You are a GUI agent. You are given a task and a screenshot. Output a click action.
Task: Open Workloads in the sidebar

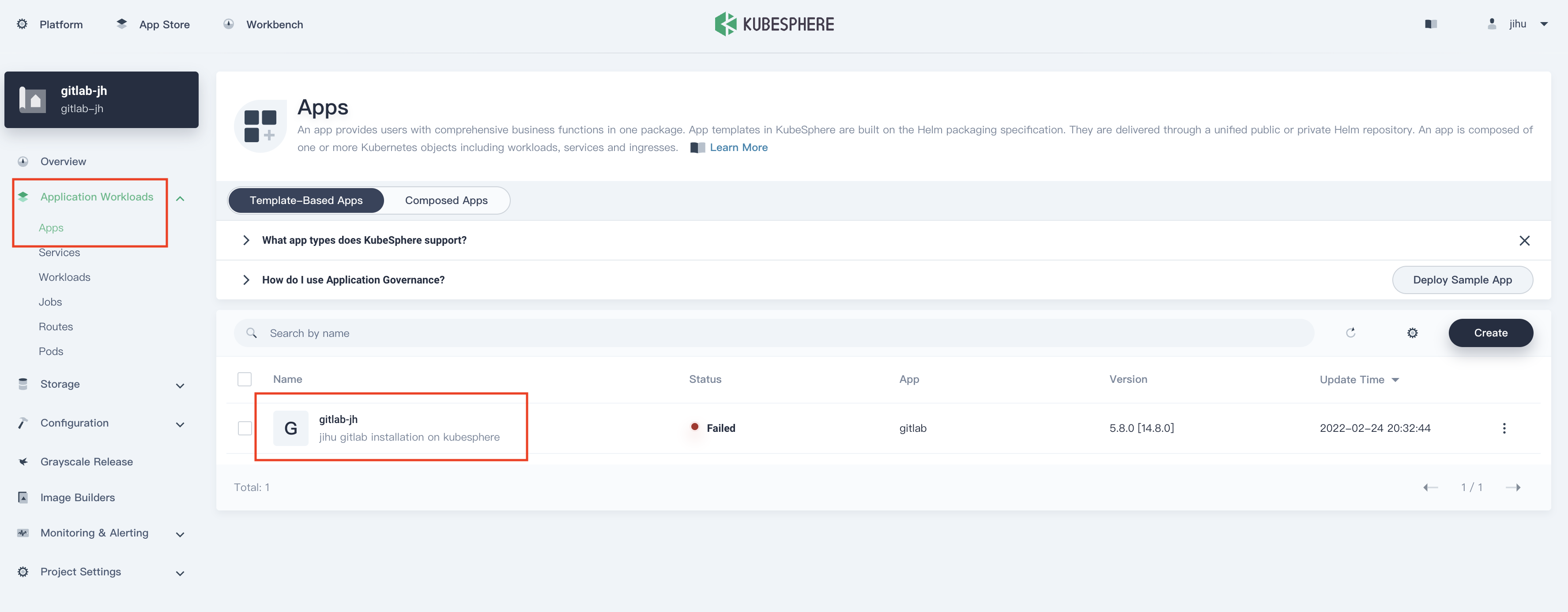click(64, 277)
